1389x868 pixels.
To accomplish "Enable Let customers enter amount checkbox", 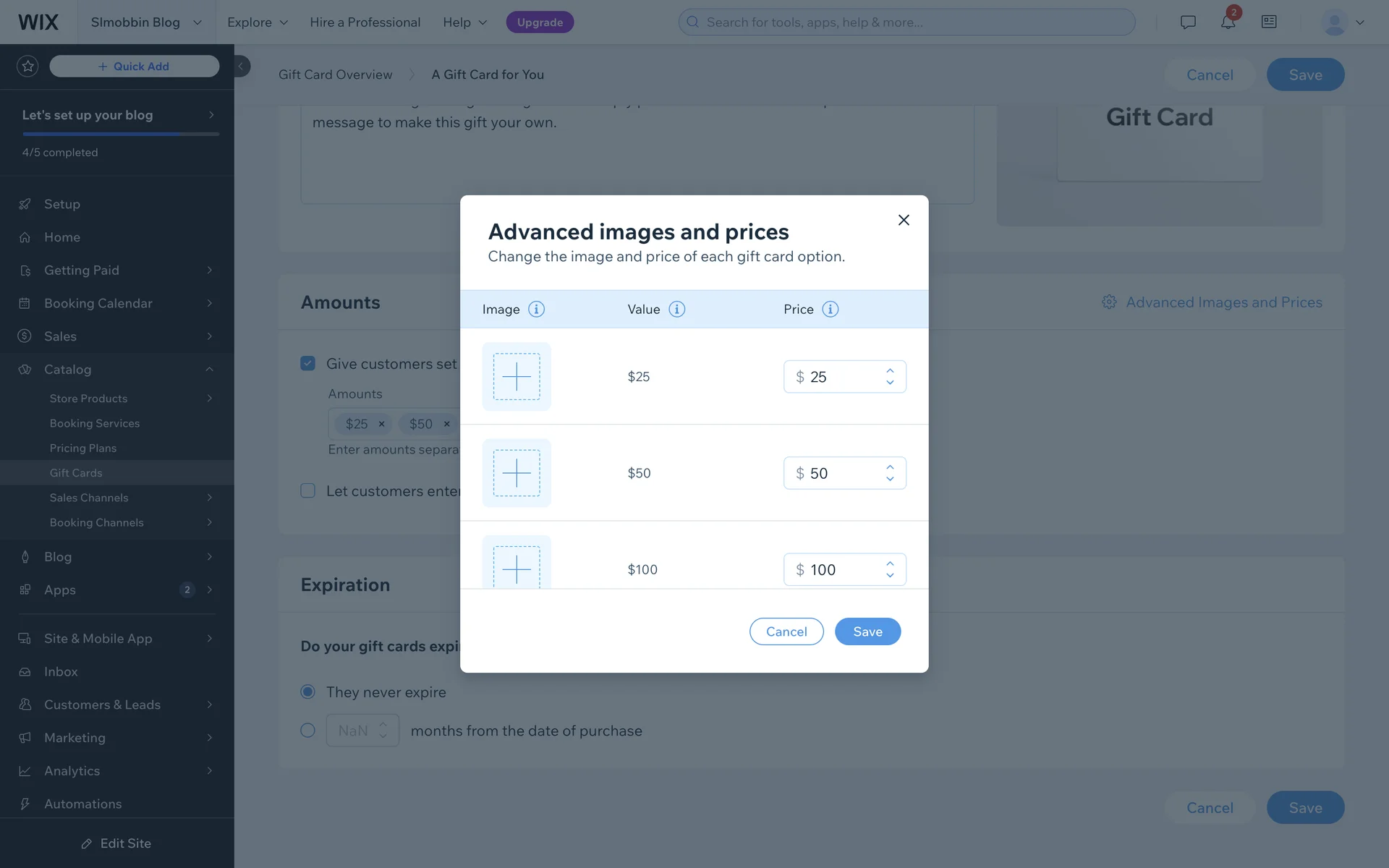I will click(x=308, y=491).
